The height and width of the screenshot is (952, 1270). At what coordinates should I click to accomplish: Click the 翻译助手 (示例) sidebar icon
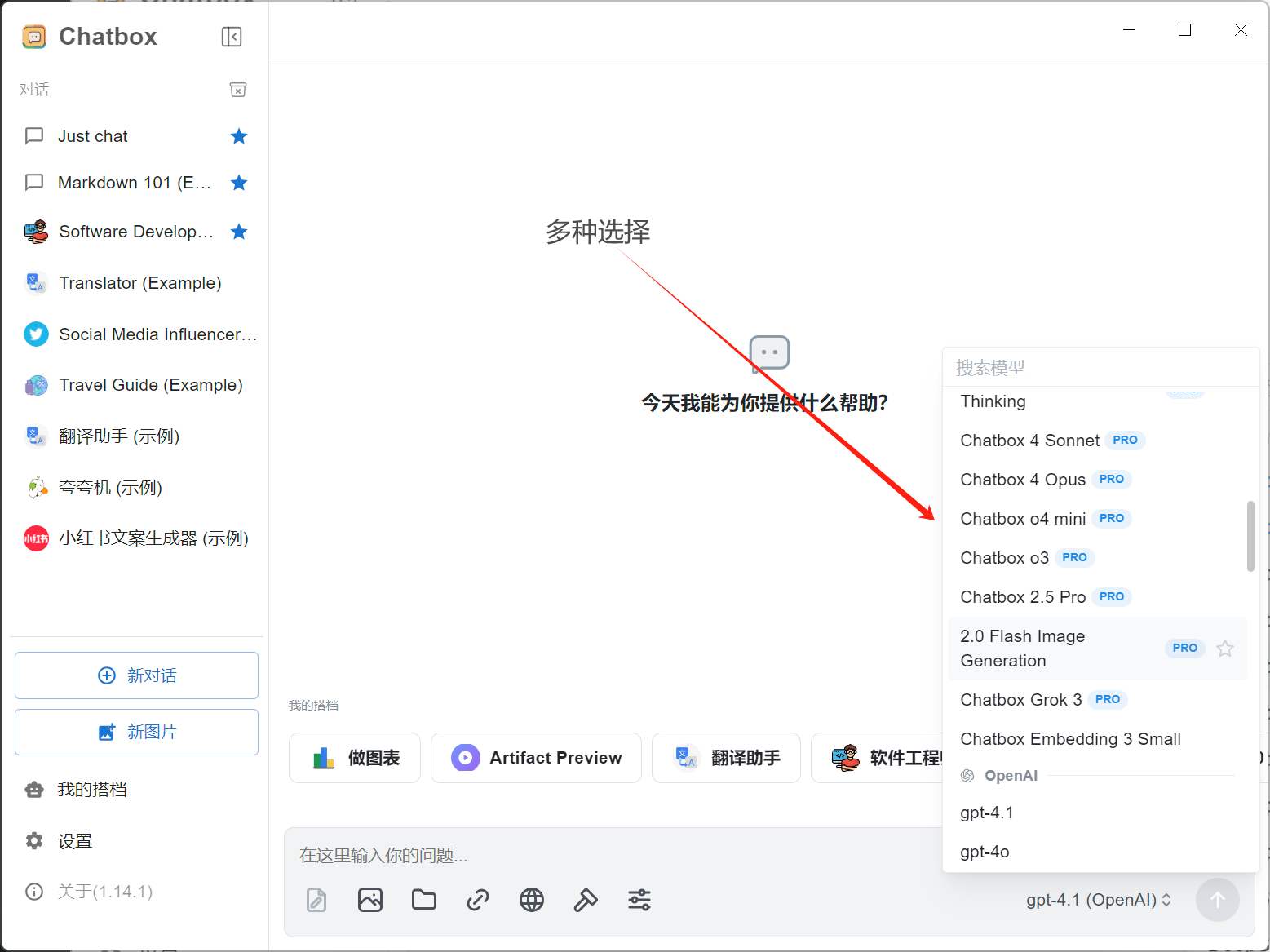36,436
